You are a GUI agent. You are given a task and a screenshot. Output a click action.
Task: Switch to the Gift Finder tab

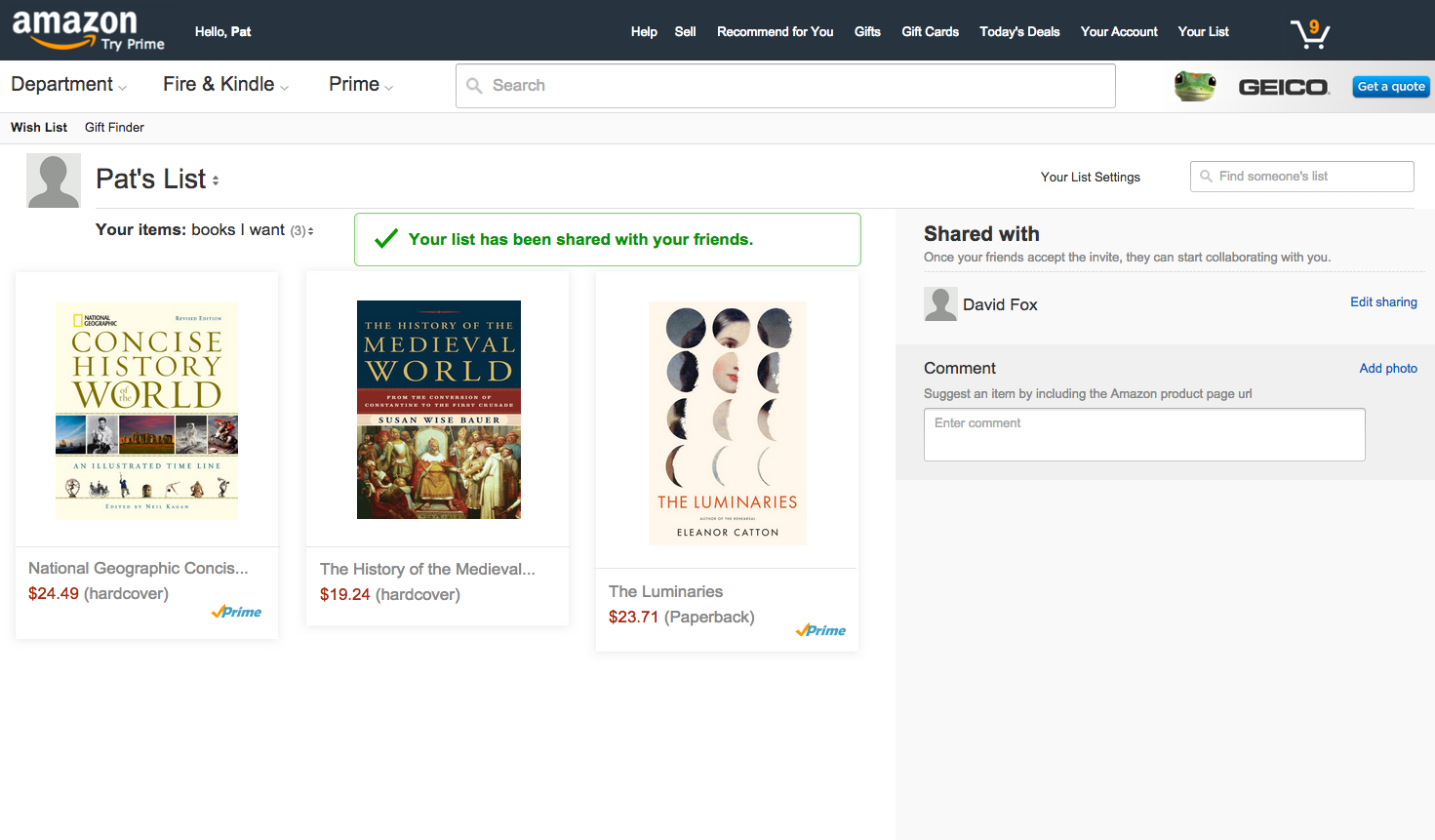click(114, 127)
